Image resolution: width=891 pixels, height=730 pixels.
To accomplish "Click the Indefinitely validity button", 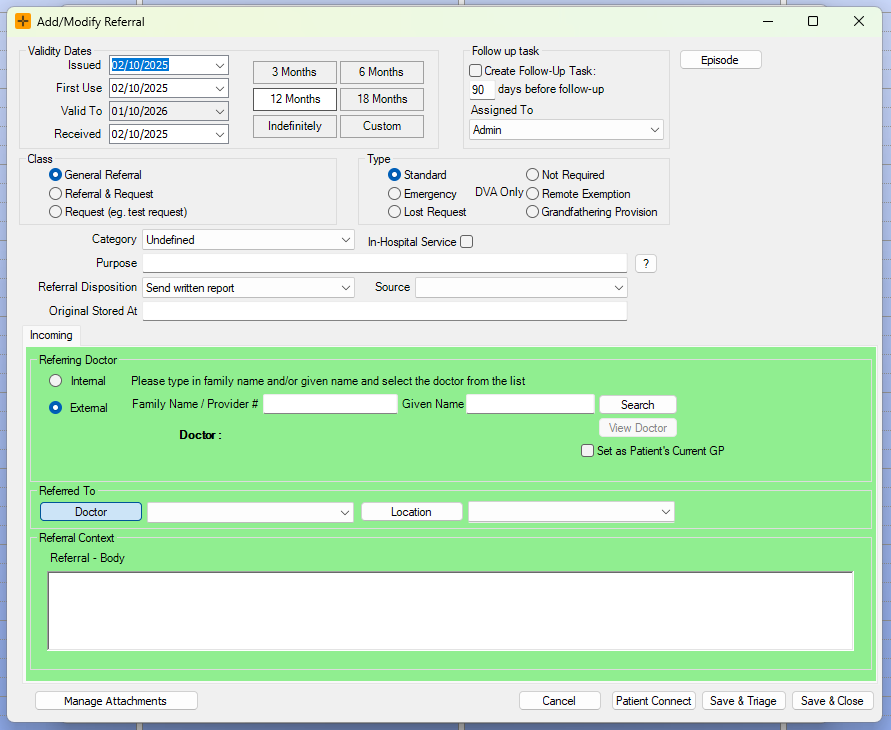I will point(294,126).
